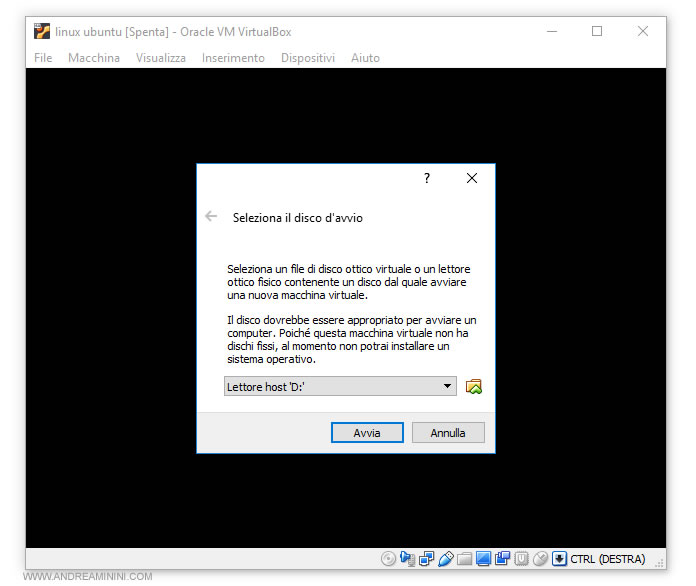Click the mouse integration status icon

(540, 559)
